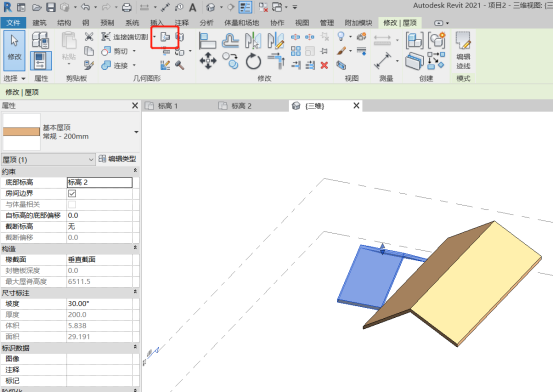Collapse the 标识数据 properties section
This screenshot has width=553, height=392.
pos(135,347)
